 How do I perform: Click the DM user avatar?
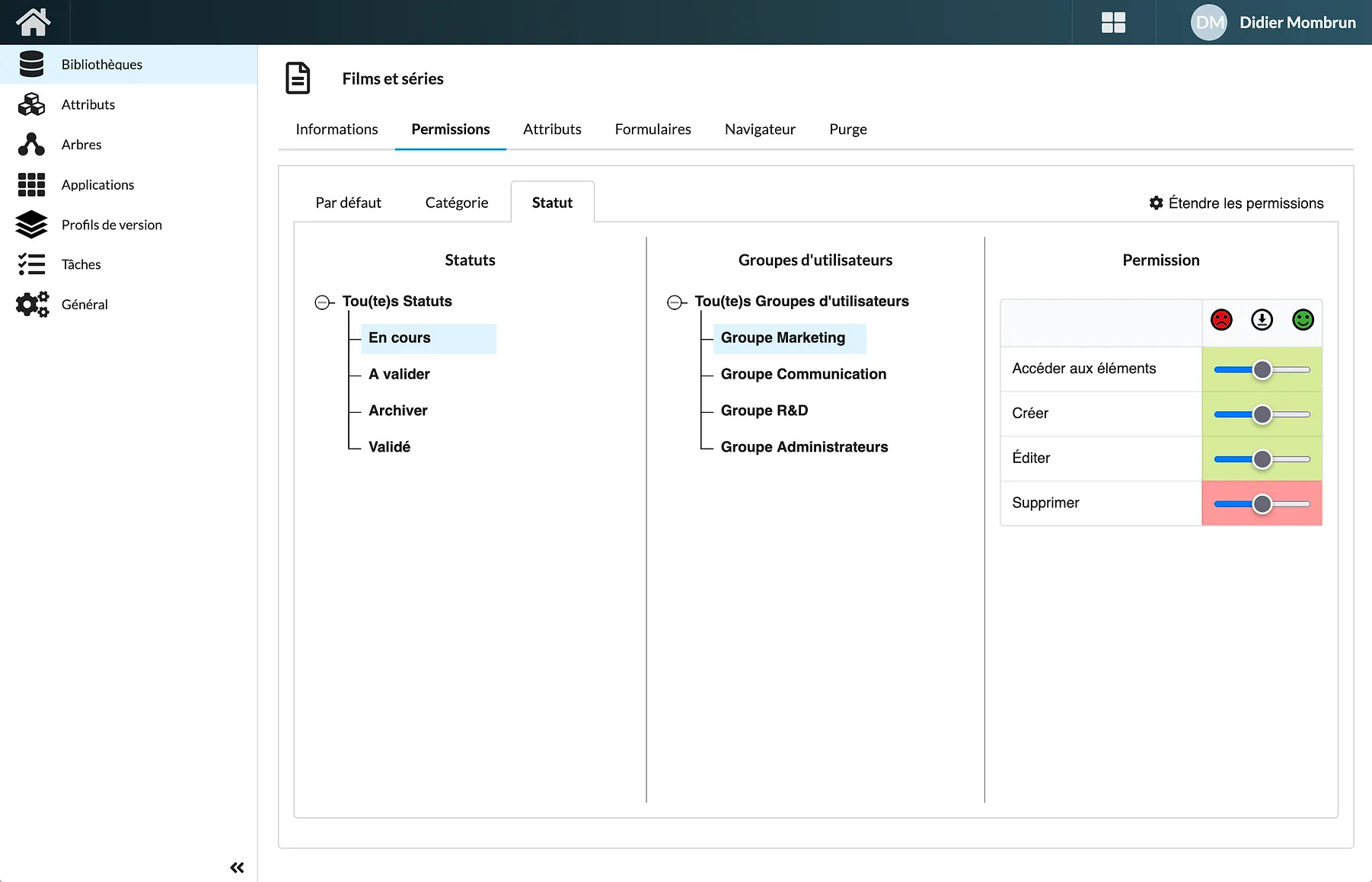tap(1209, 23)
